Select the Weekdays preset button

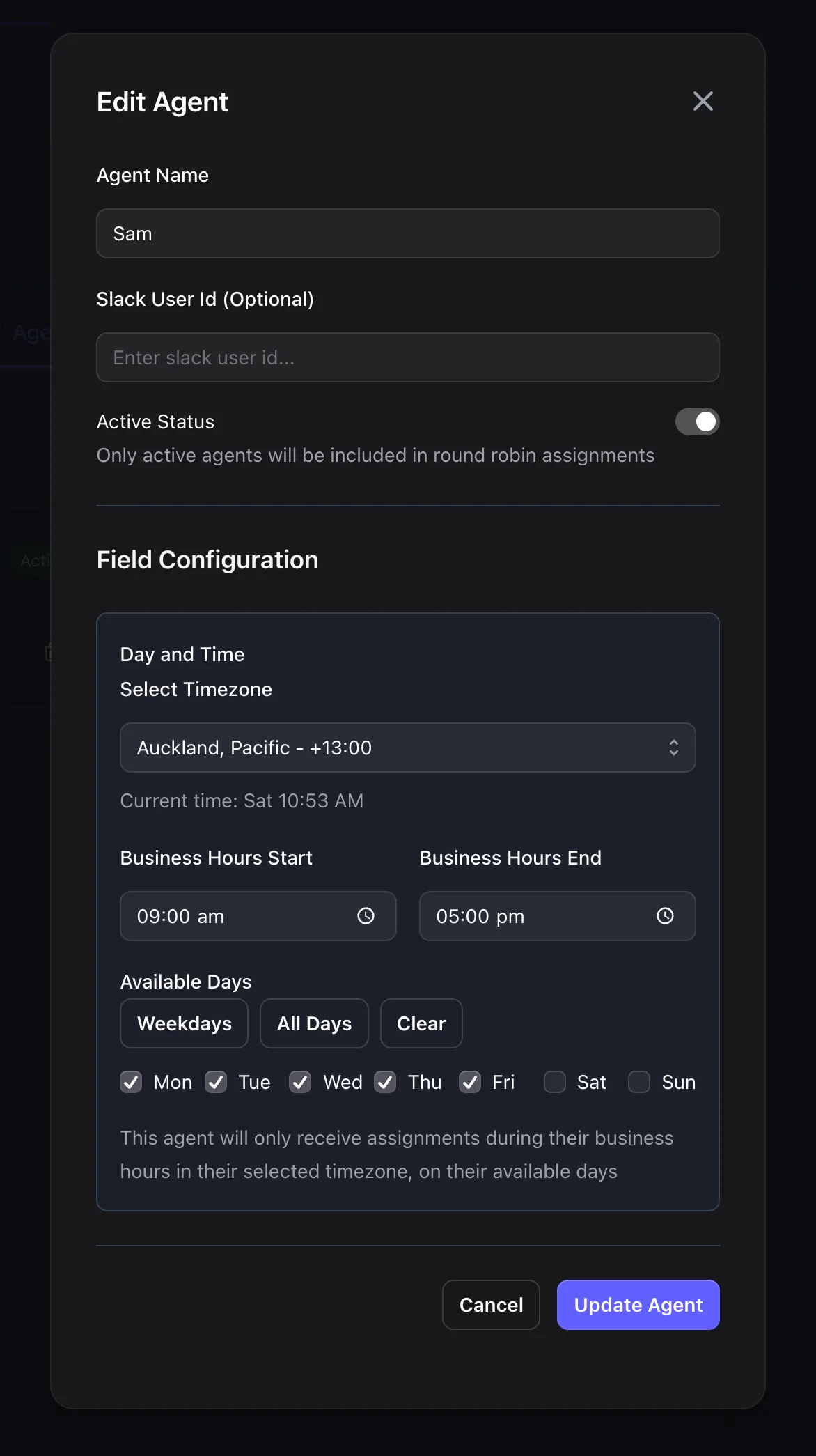click(x=184, y=1023)
